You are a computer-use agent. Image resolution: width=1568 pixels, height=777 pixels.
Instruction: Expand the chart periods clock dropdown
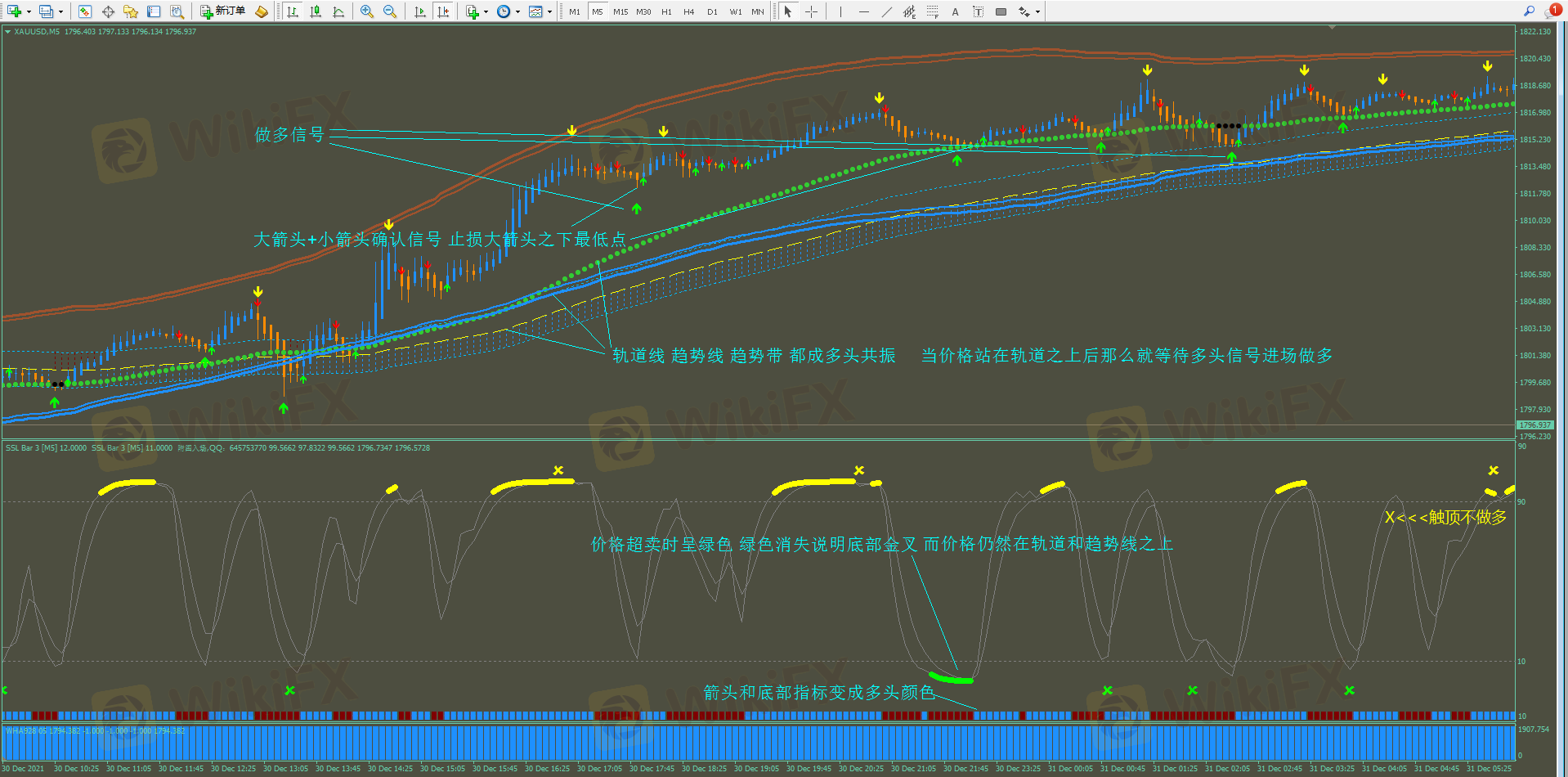point(517,11)
